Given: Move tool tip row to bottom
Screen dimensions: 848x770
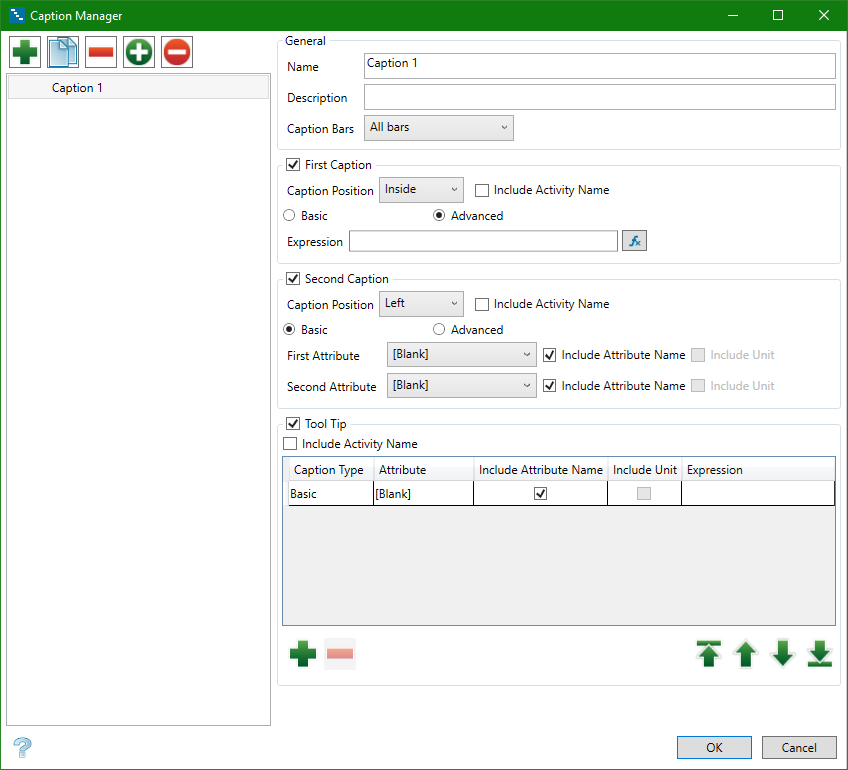Looking at the screenshot, I should (819, 654).
